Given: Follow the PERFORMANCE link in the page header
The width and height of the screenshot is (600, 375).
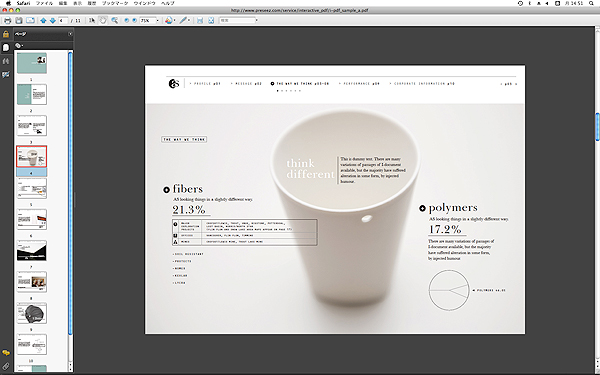Looking at the screenshot, I should click(359, 83).
